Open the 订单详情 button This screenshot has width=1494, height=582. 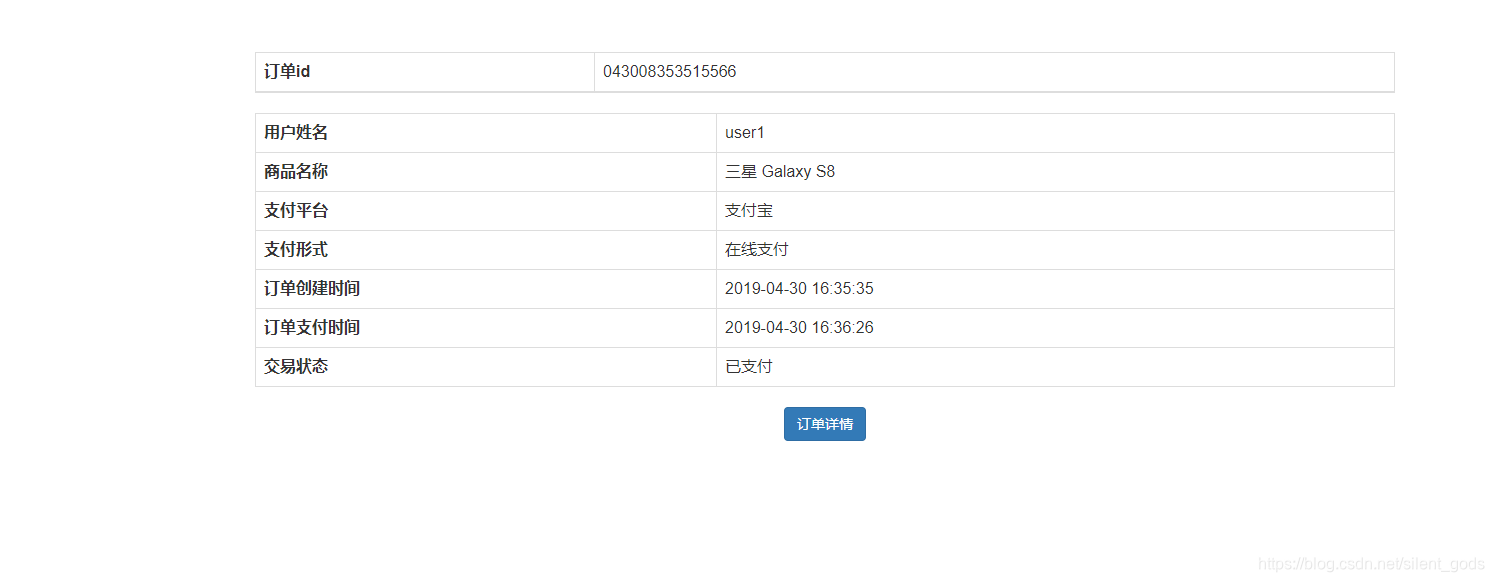click(824, 424)
